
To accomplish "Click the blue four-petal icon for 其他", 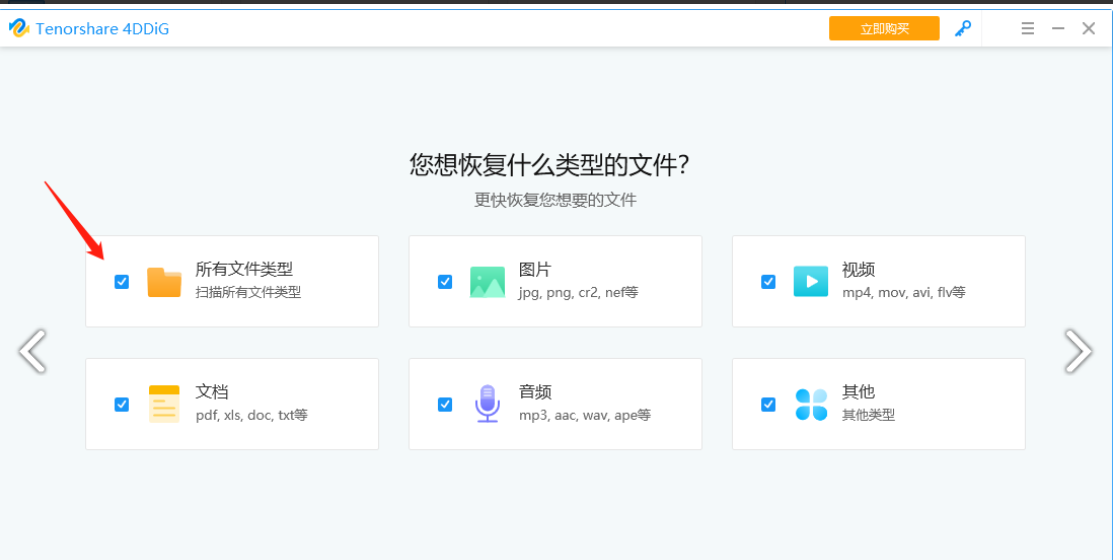I will [x=811, y=405].
